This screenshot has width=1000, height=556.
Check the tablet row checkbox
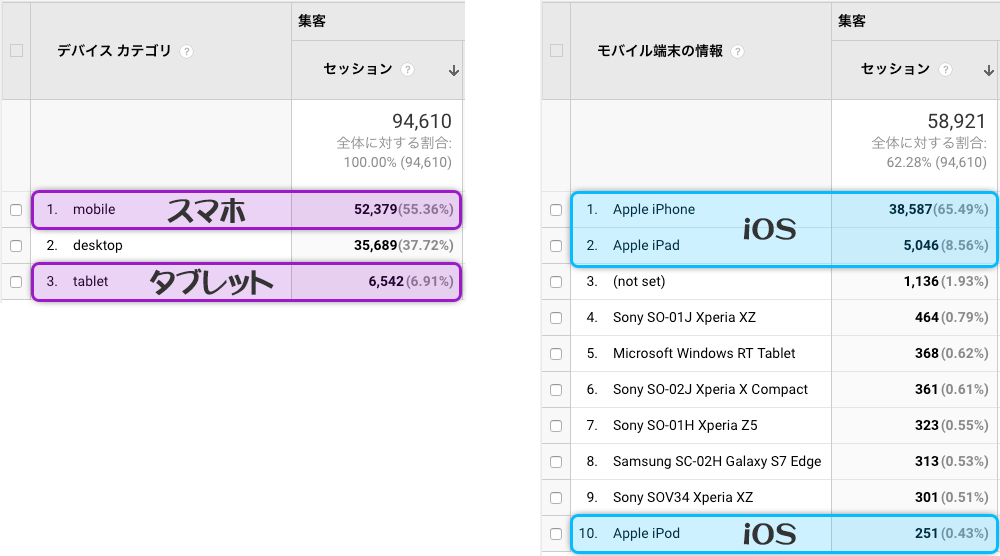(x=16, y=282)
